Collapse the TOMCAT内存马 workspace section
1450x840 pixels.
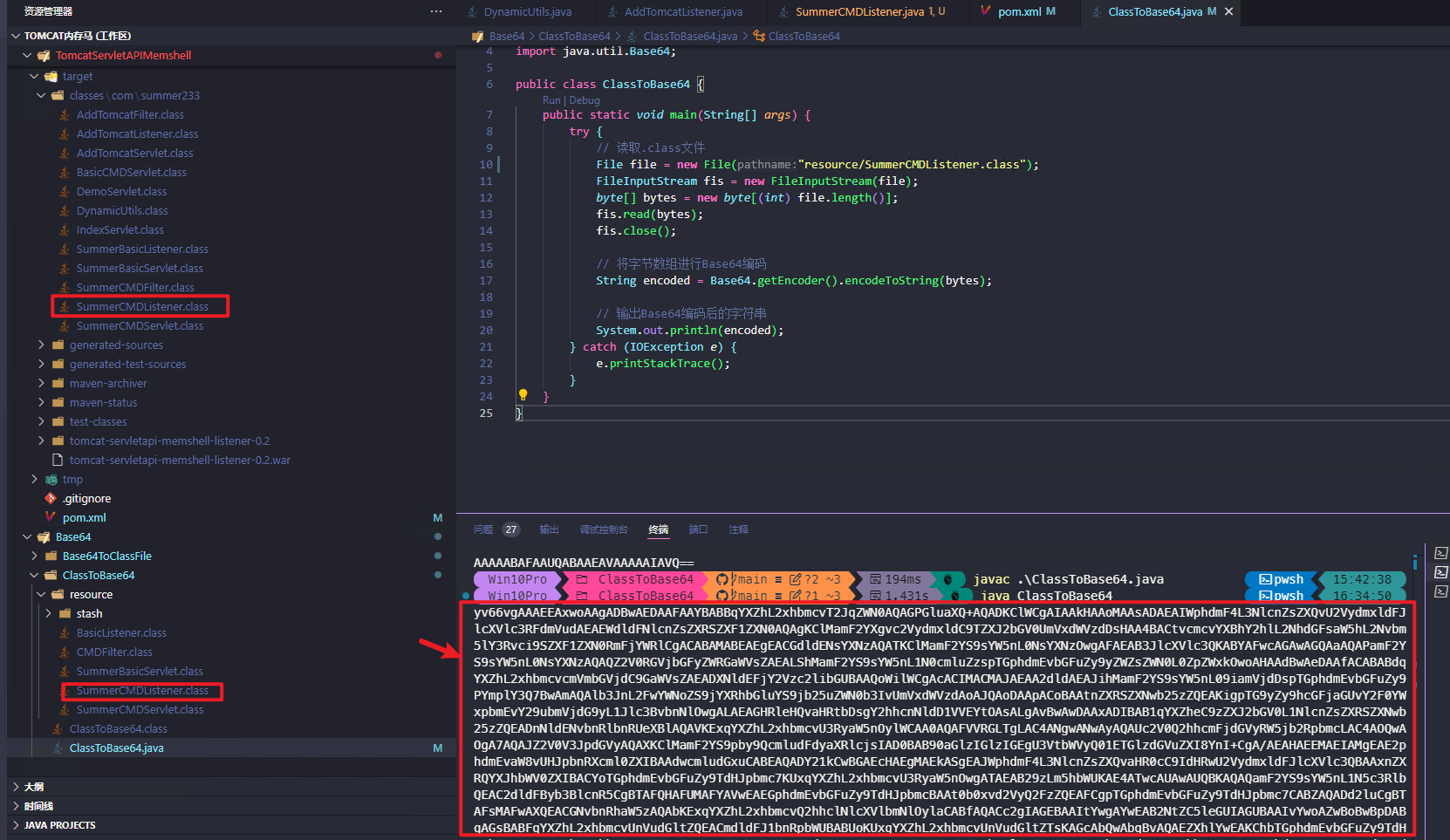(16, 36)
